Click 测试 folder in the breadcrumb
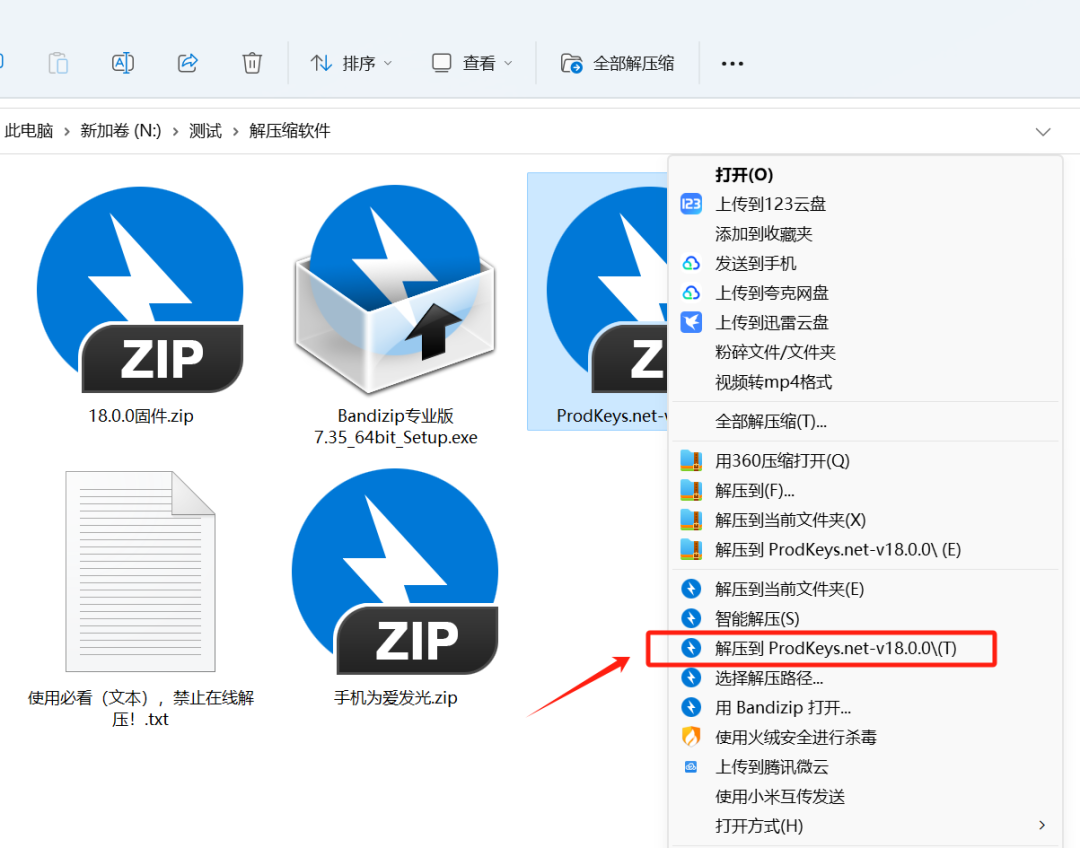The image size is (1080, 848). pos(205,131)
